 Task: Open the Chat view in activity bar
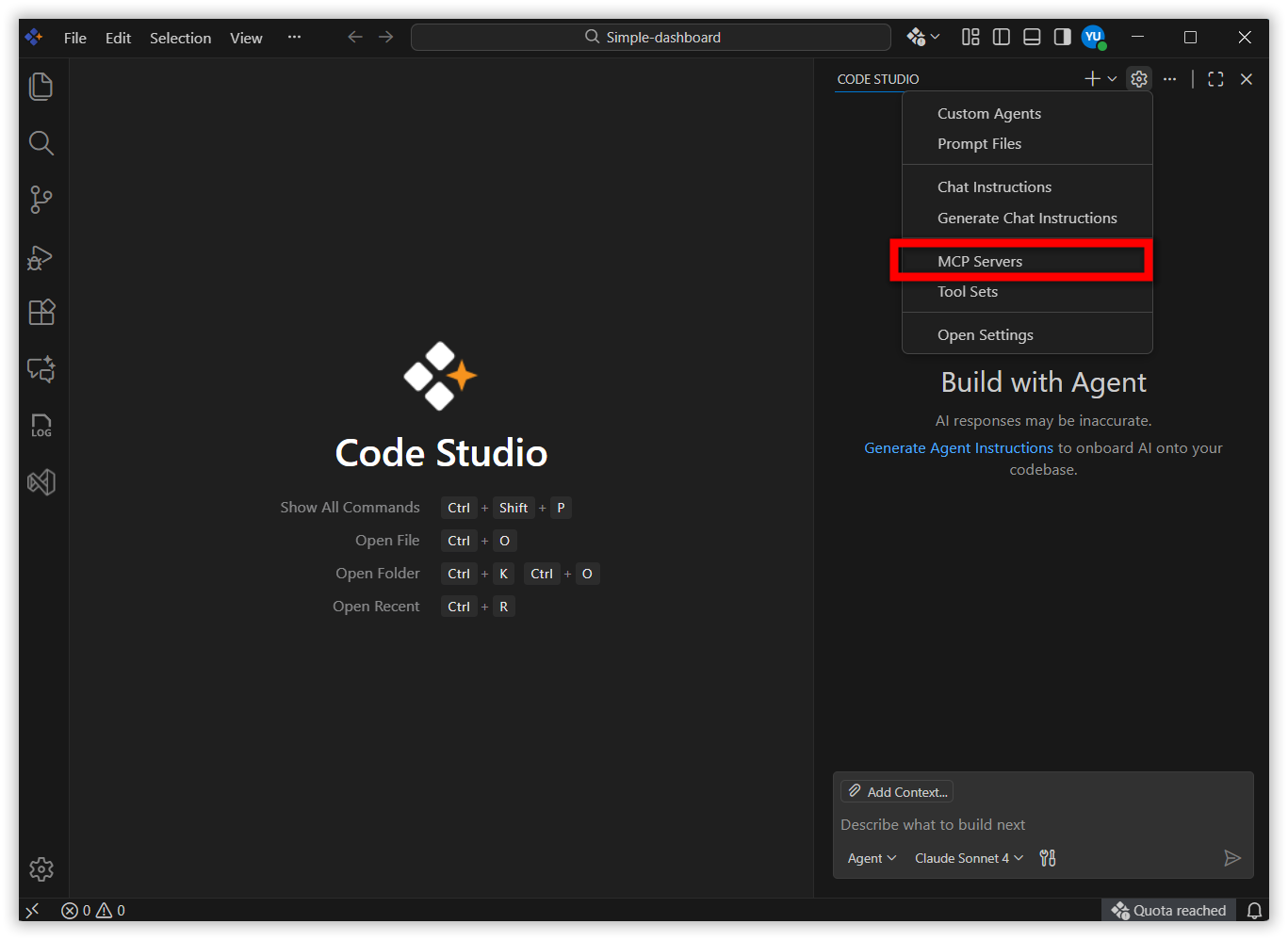point(41,369)
